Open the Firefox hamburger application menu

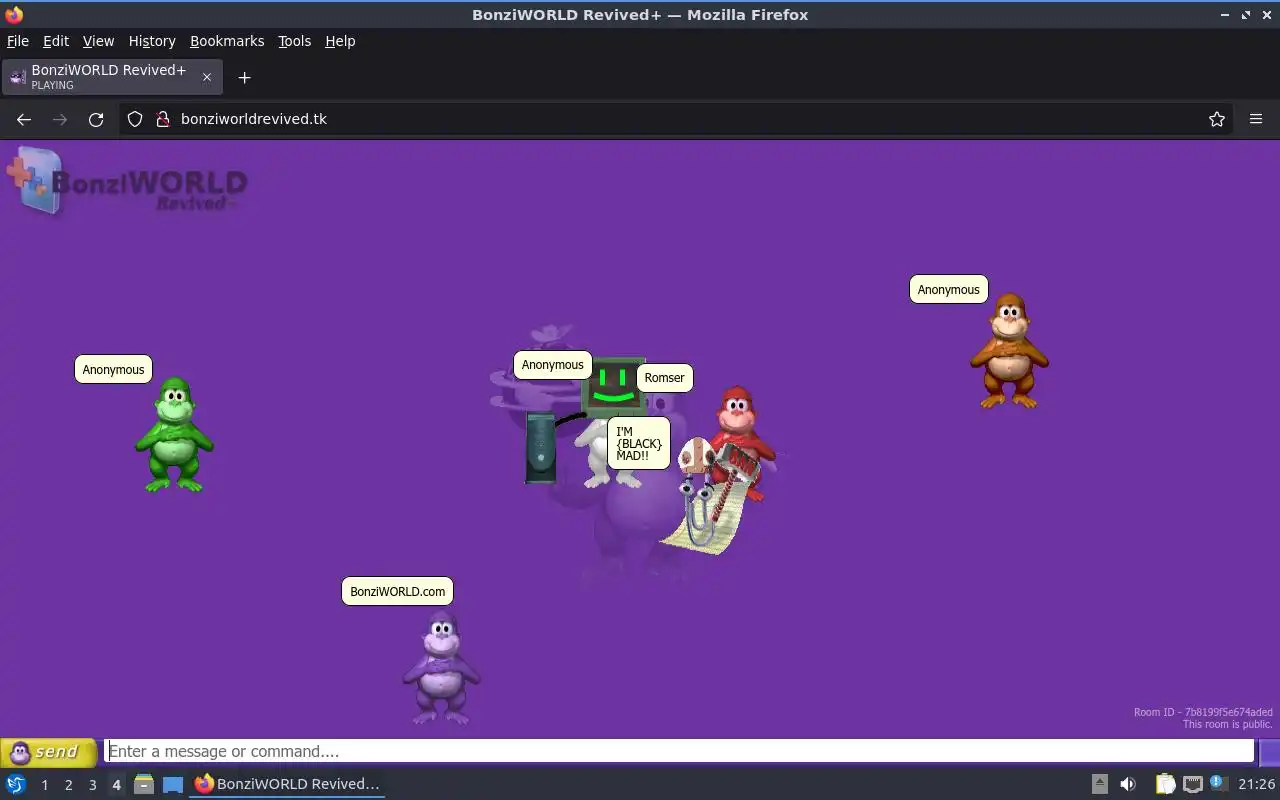point(1256,119)
